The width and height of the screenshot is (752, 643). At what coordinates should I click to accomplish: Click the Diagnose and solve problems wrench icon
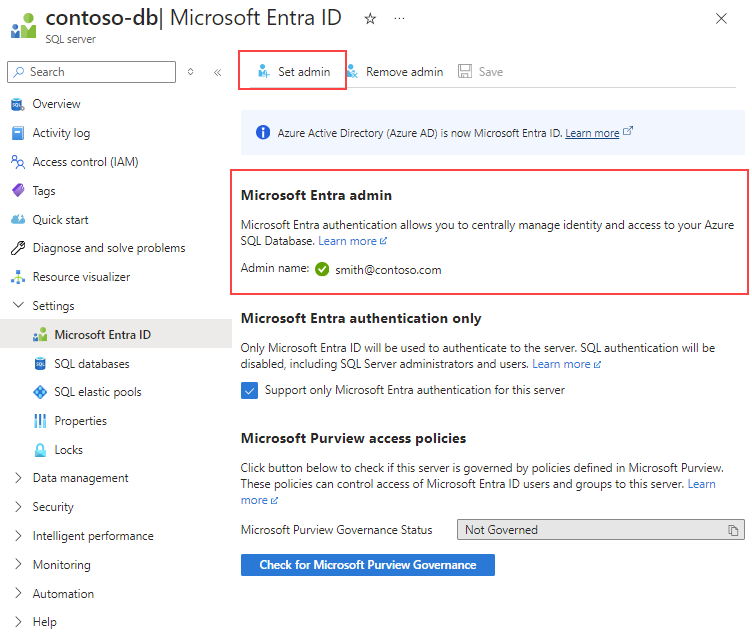click(x=18, y=248)
